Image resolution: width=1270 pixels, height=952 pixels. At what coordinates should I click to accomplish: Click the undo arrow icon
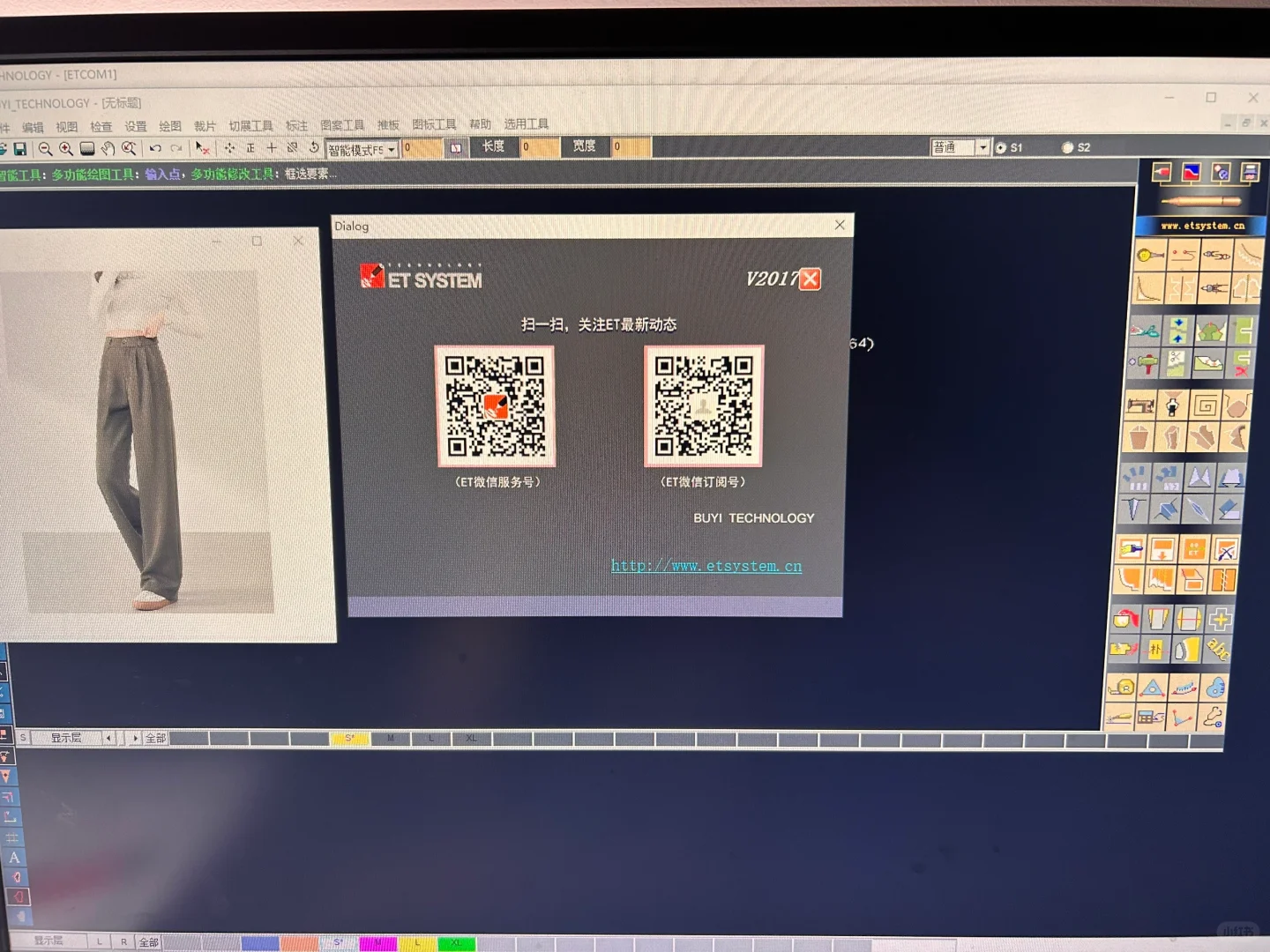point(155,148)
